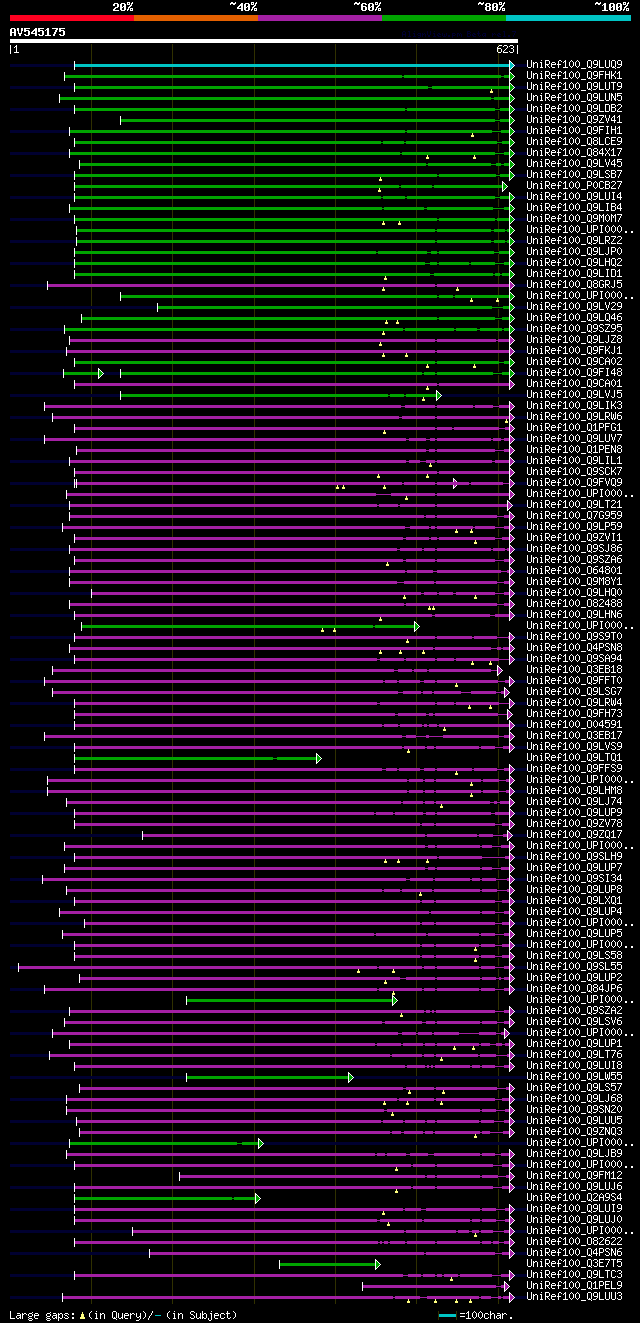Select hit UniRef100_O82622

[x=575, y=1242]
